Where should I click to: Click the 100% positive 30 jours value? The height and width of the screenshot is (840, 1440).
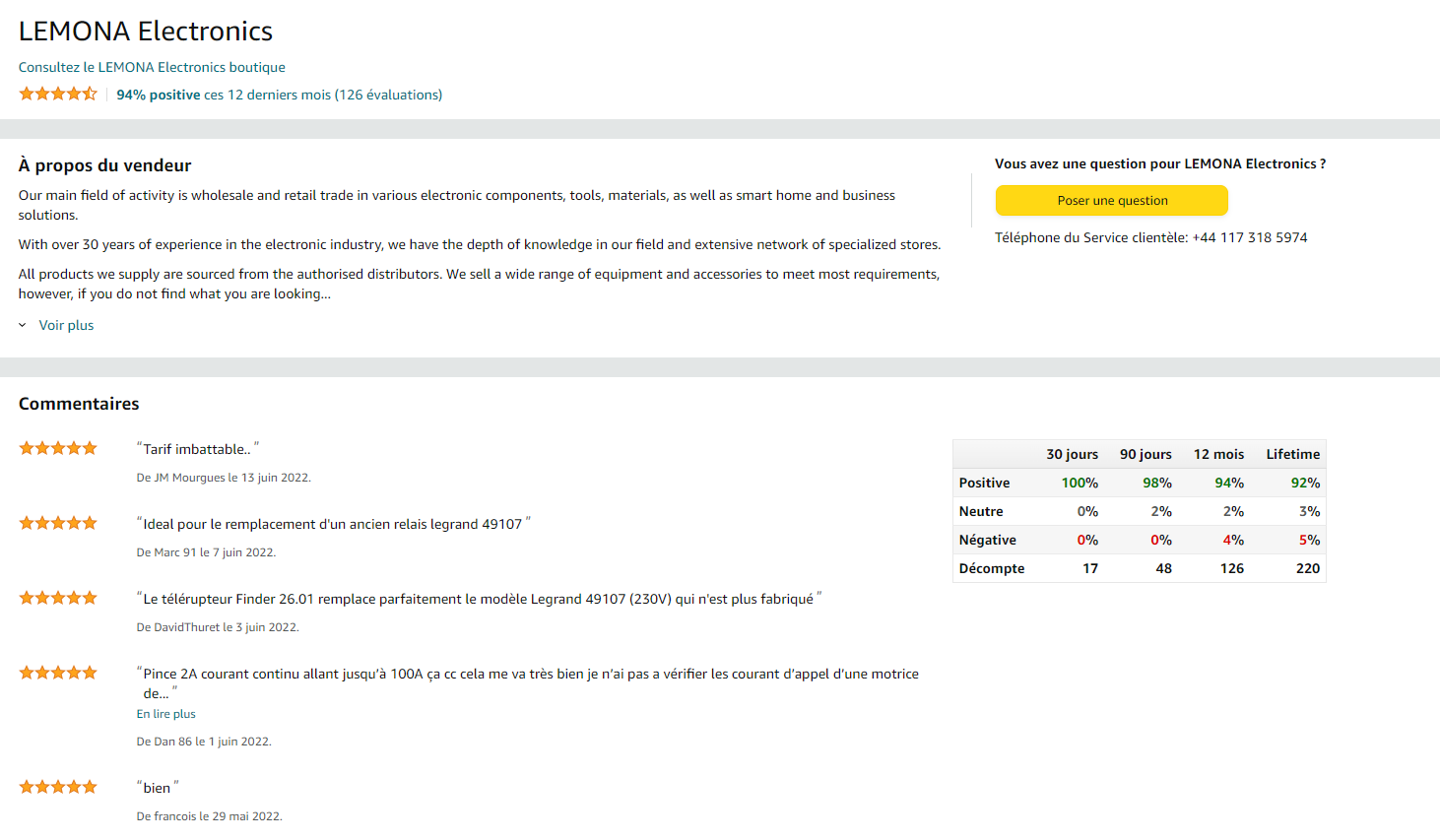click(x=1080, y=483)
